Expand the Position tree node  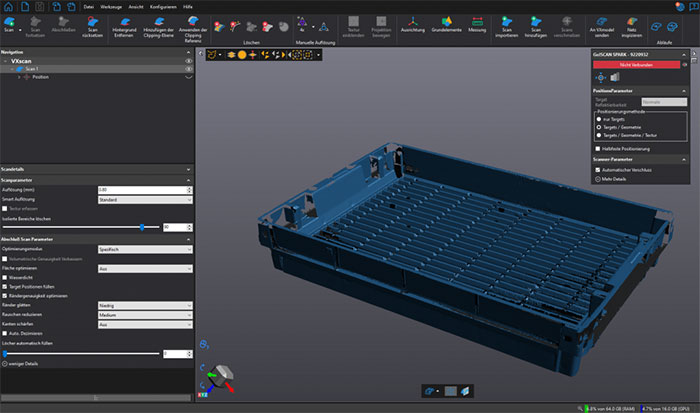point(19,77)
